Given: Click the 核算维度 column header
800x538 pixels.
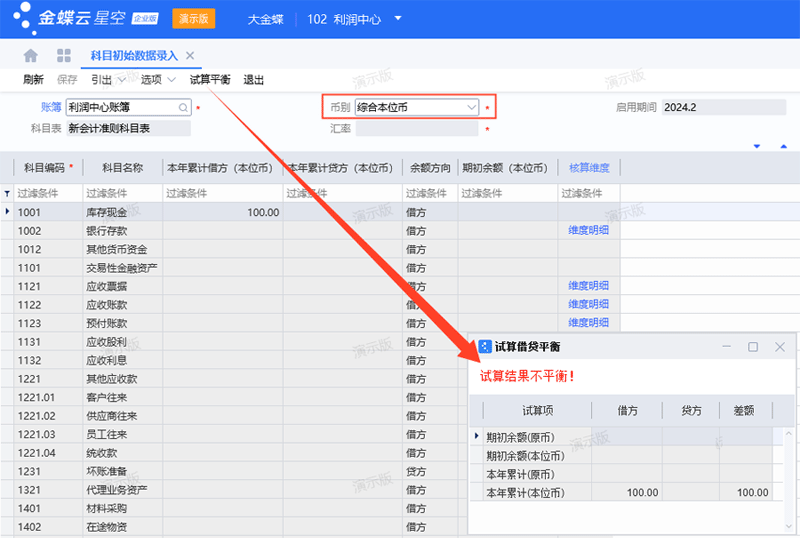Looking at the screenshot, I should pyautogui.click(x=589, y=168).
